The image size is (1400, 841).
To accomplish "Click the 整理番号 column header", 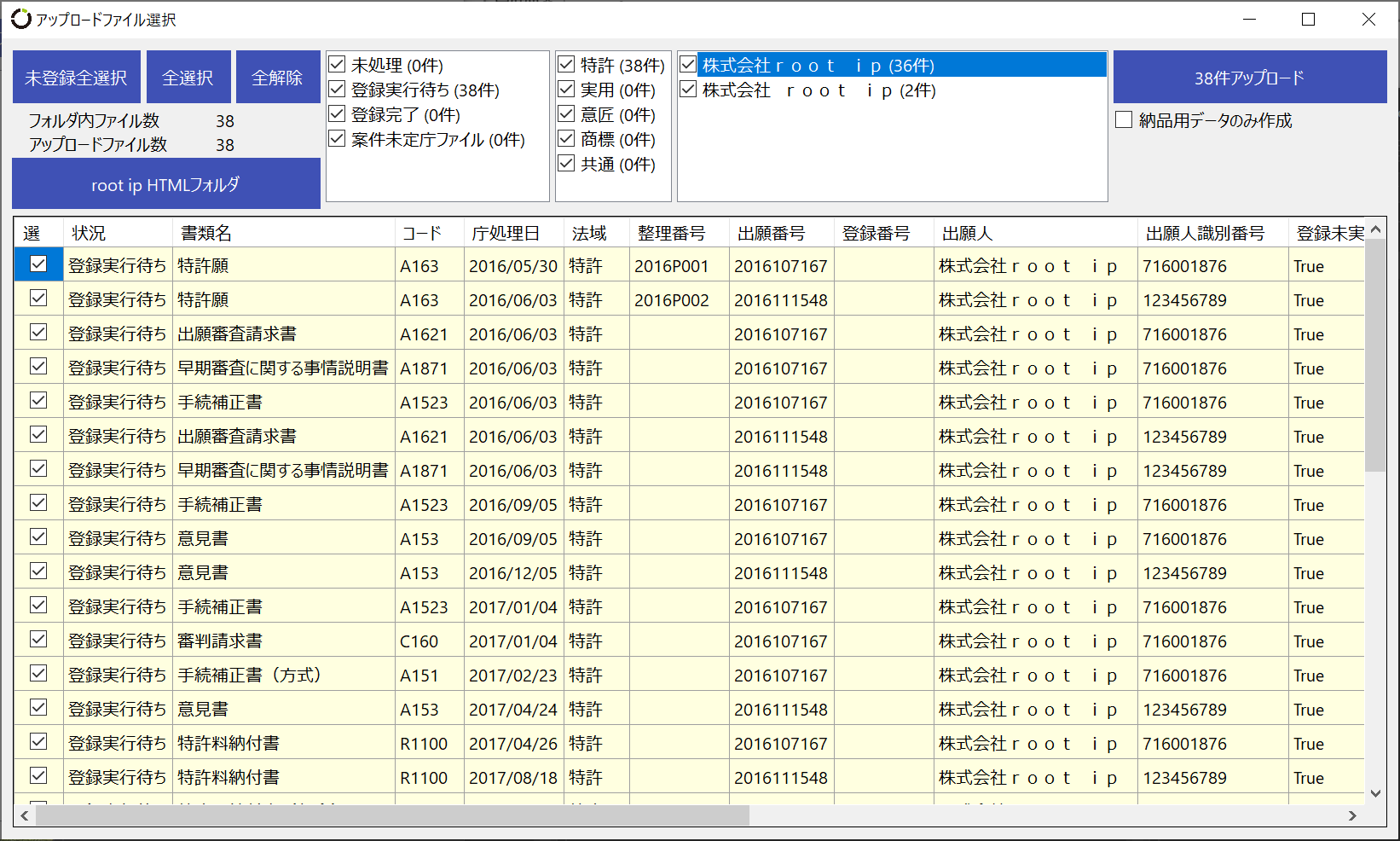I will click(x=680, y=233).
